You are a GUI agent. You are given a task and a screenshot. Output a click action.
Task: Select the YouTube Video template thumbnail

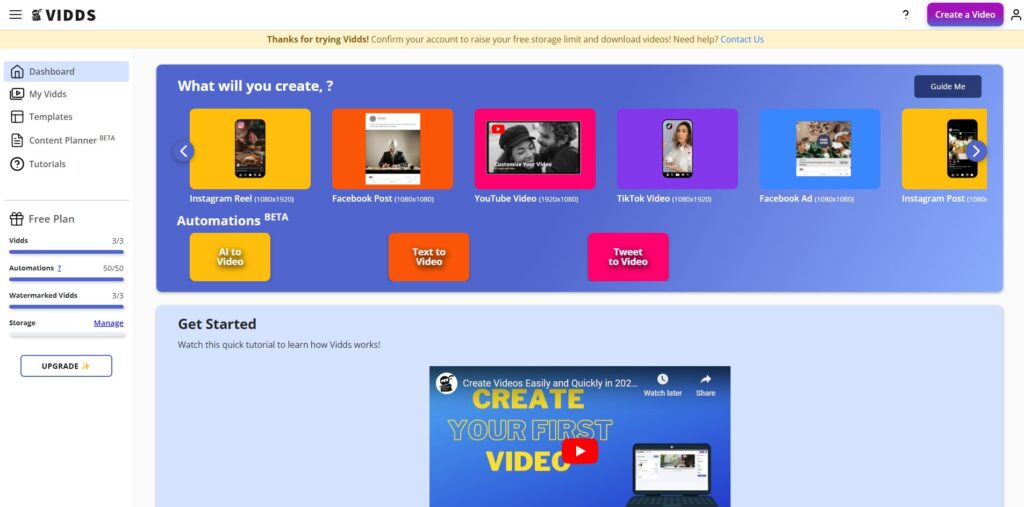click(534, 148)
